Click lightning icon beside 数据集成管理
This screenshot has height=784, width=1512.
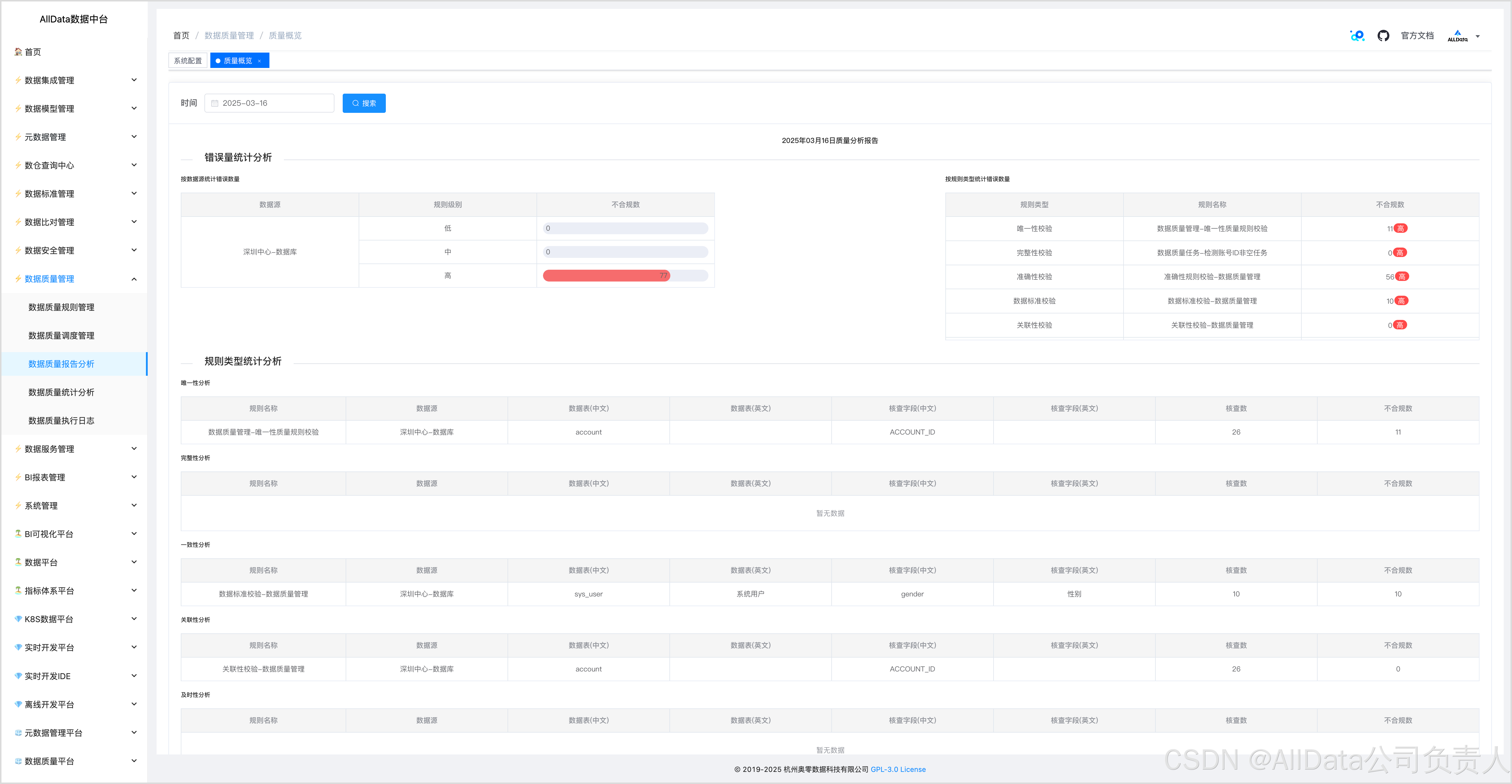[18, 80]
